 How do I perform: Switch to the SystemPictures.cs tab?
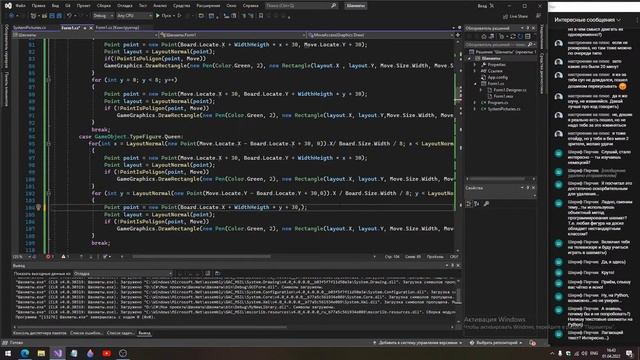pyautogui.click(x=29, y=28)
